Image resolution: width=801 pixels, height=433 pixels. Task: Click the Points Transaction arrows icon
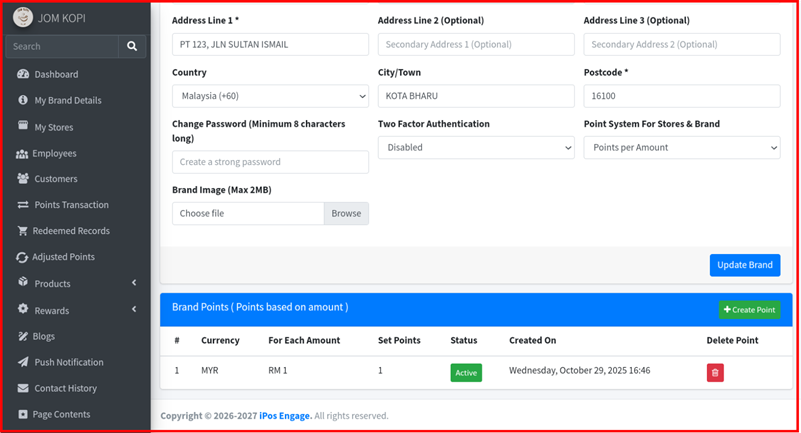tap(23, 205)
